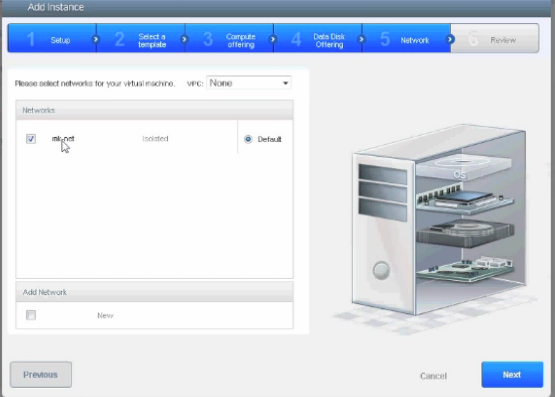Screen dimensions: 555x397
Task: Click the power button on computer illustration
Action: (381, 270)
